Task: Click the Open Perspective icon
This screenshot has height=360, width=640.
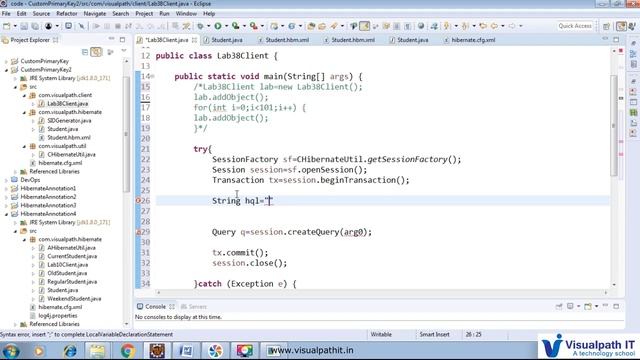Action: (607, 26)
